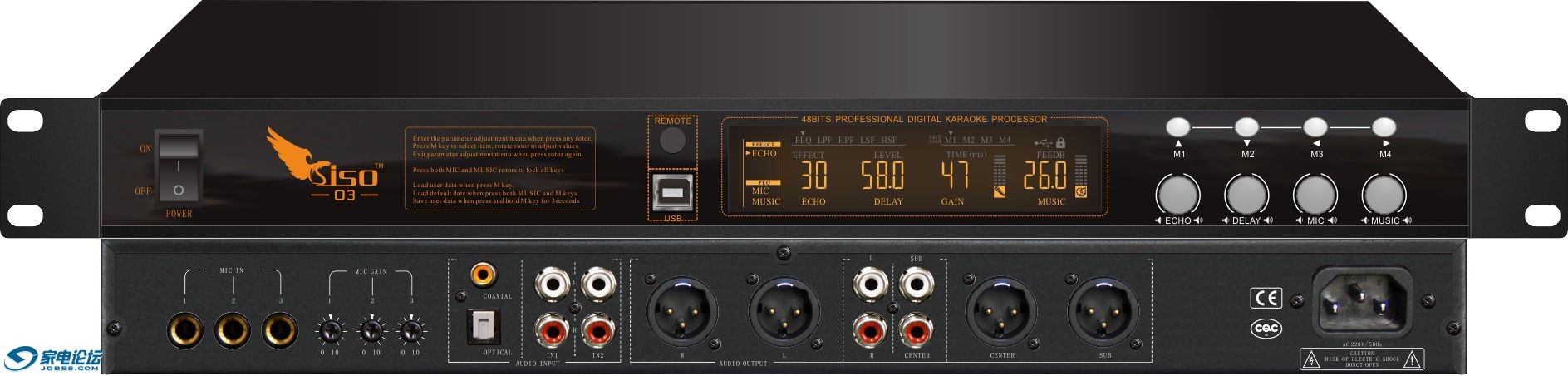Click the REMOTE infrared sensor

coord(672,141)
